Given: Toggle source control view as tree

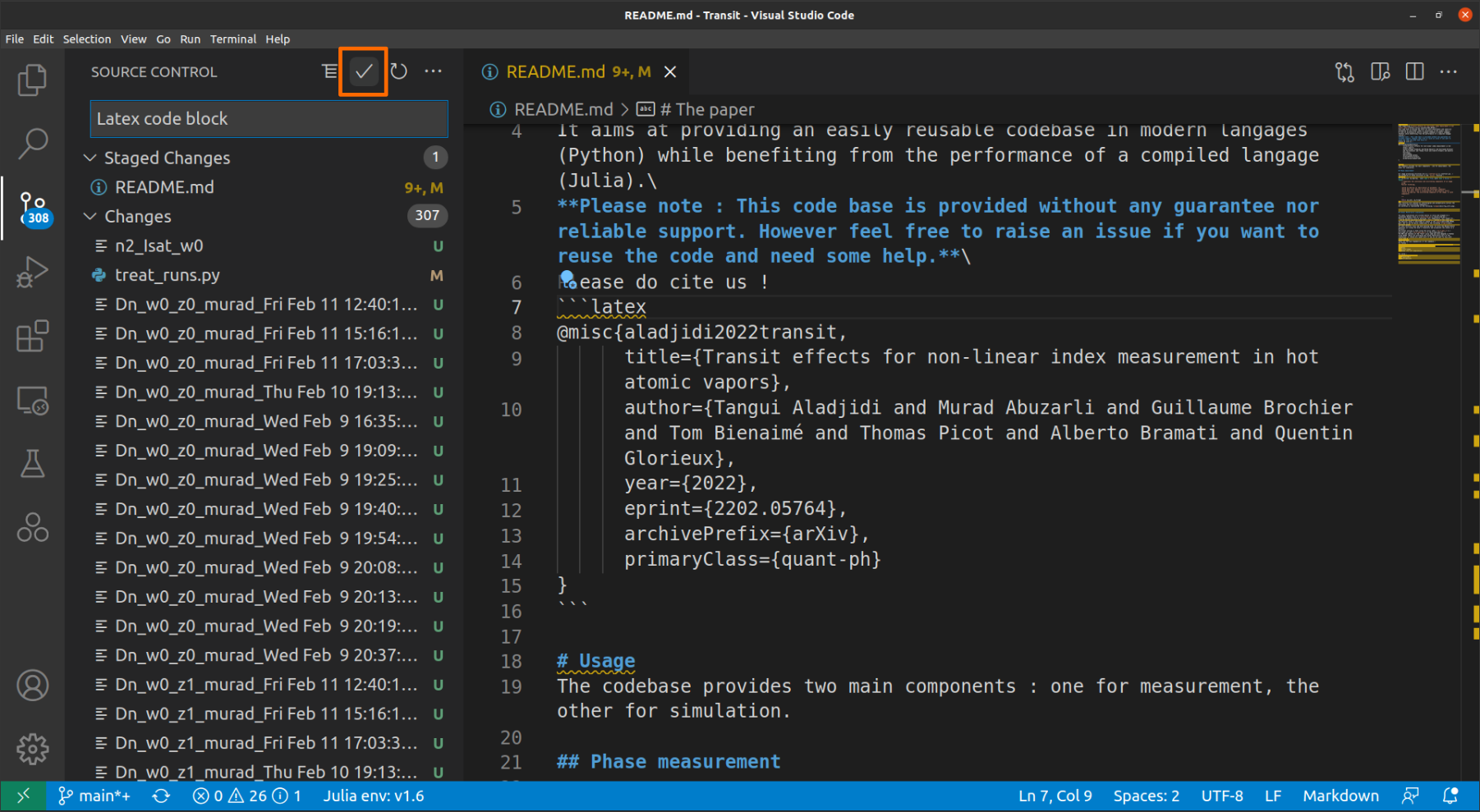Looking at the screenshot, I should point(329,72).
